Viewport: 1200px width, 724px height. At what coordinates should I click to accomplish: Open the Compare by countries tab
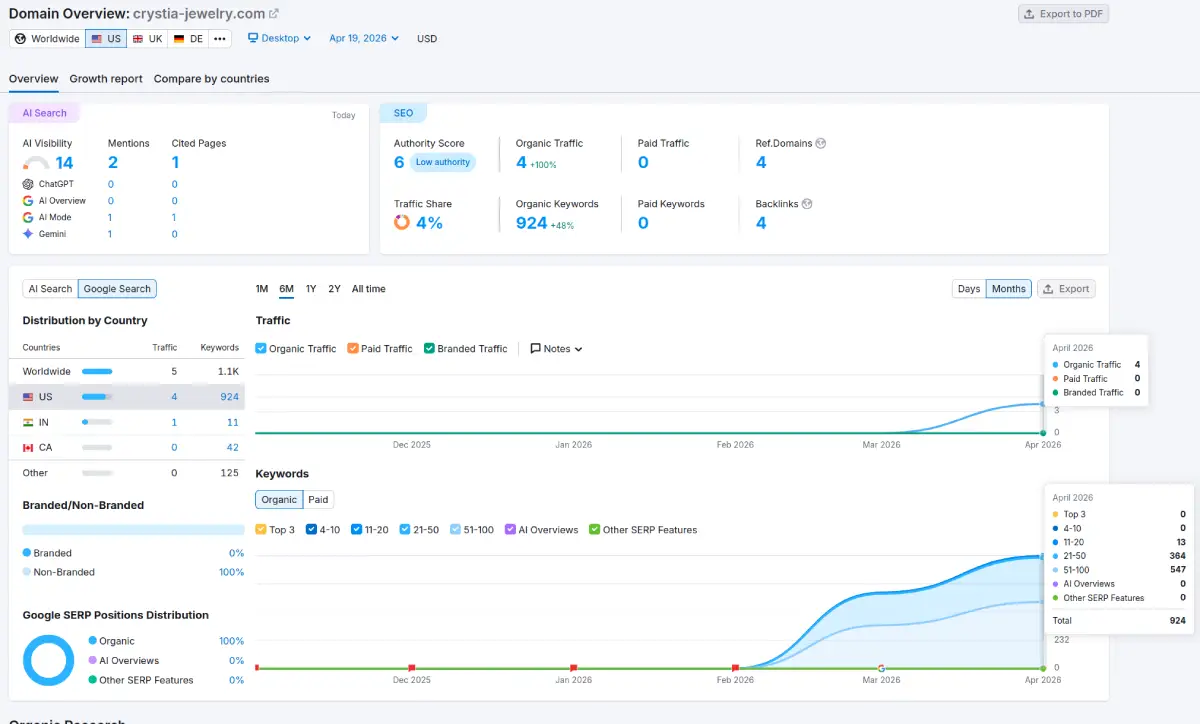(x=211, y=78)
